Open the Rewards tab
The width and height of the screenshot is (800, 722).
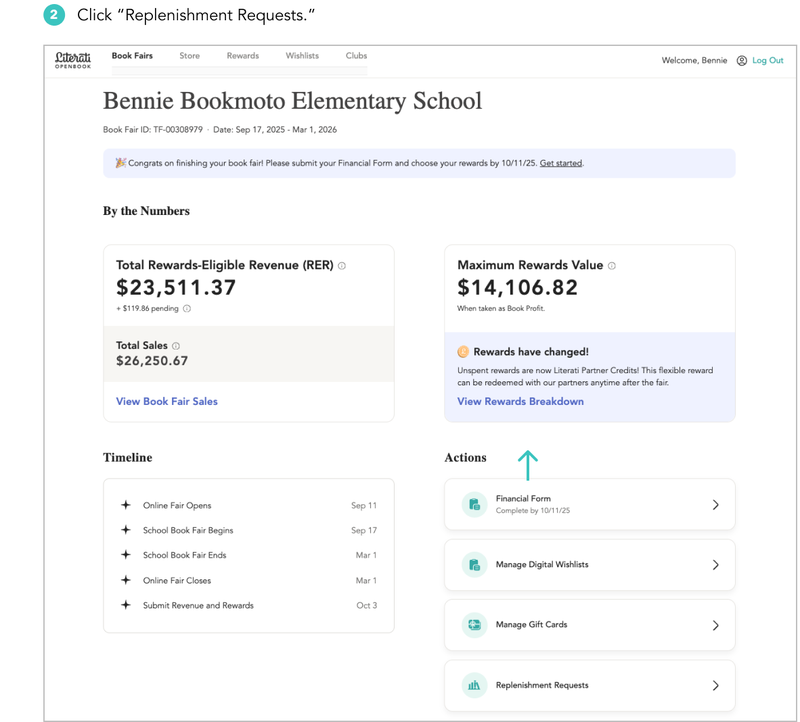coord(243,56)
